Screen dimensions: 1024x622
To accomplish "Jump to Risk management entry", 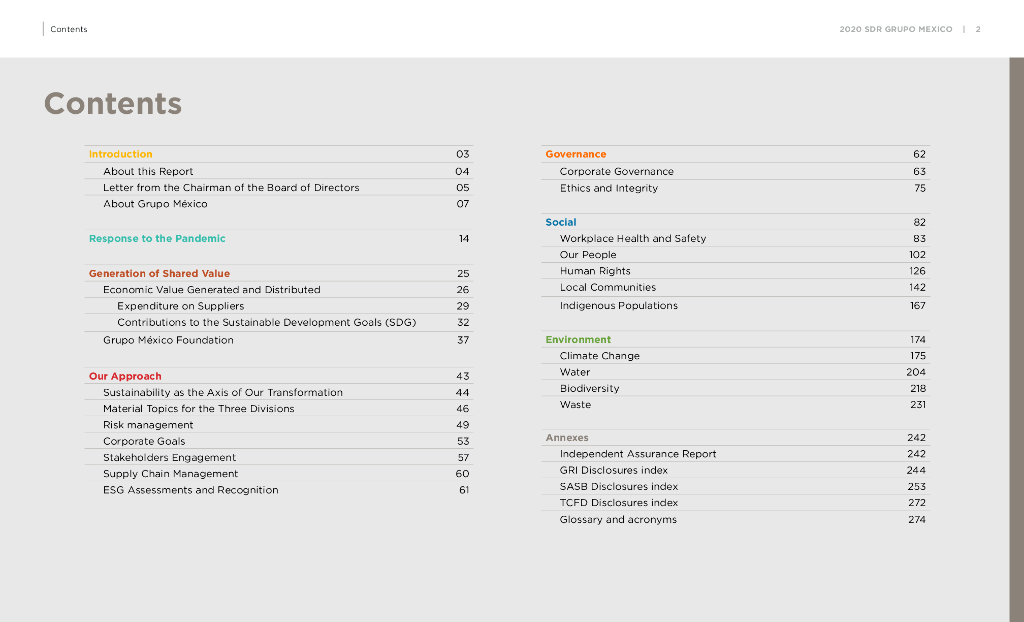I will tap(148, 425).
